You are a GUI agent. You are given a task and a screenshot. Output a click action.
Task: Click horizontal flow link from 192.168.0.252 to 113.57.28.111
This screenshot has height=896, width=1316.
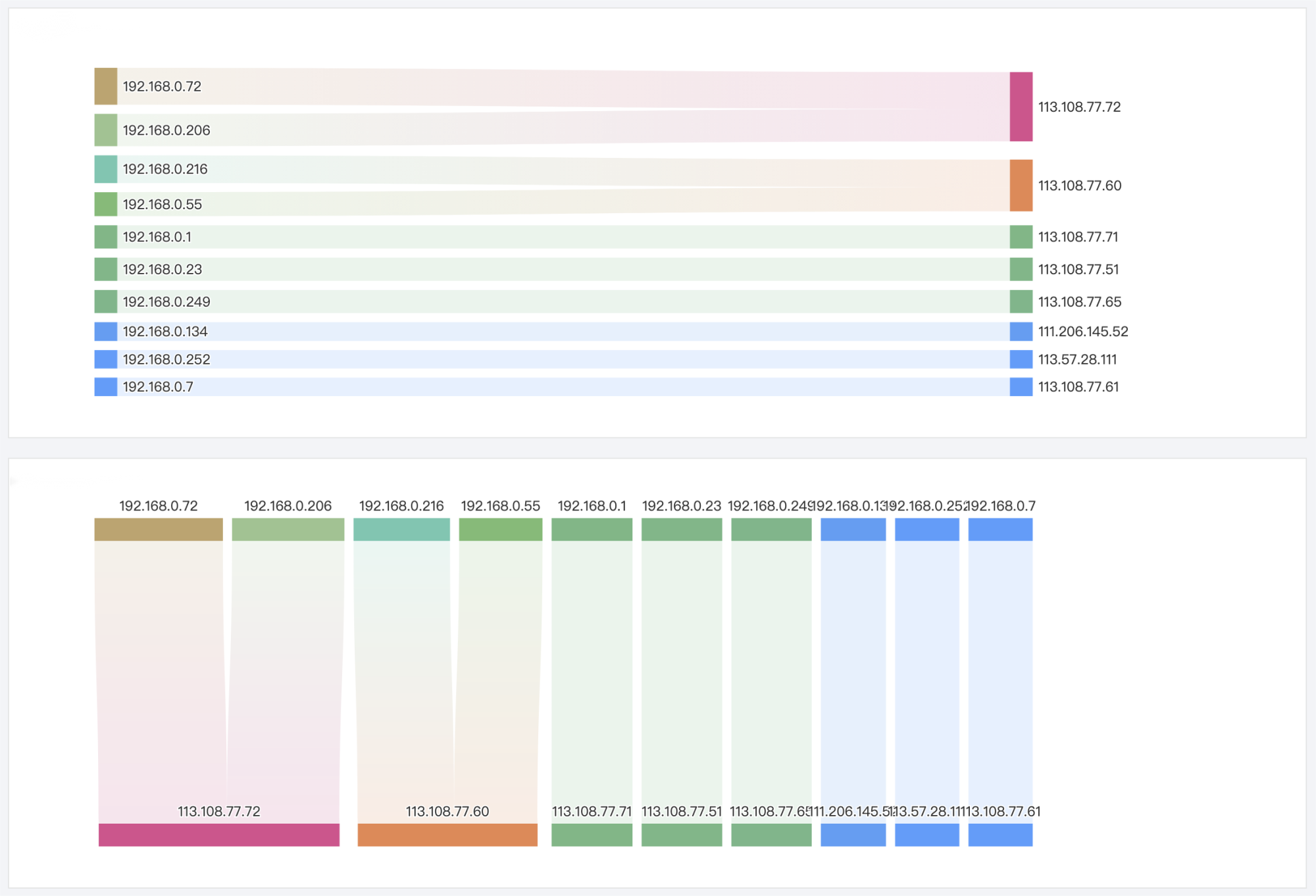tap(559, 359)
